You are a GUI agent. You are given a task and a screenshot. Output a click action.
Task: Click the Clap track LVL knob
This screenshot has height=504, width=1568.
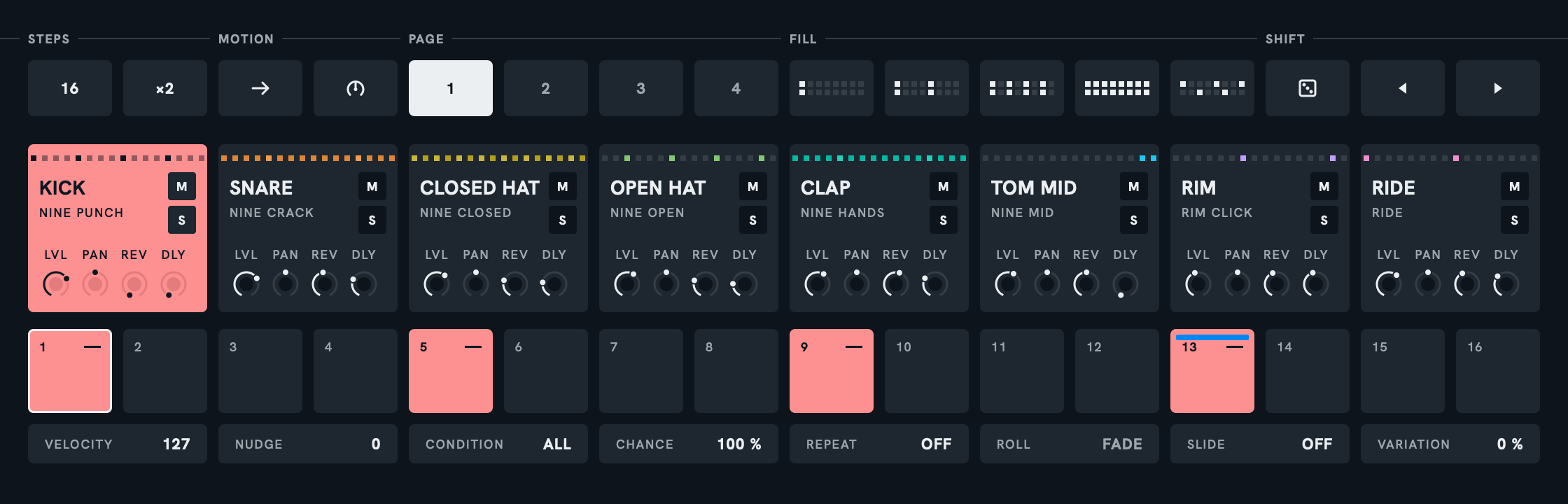pyautogui.click(x=817, y=284)
